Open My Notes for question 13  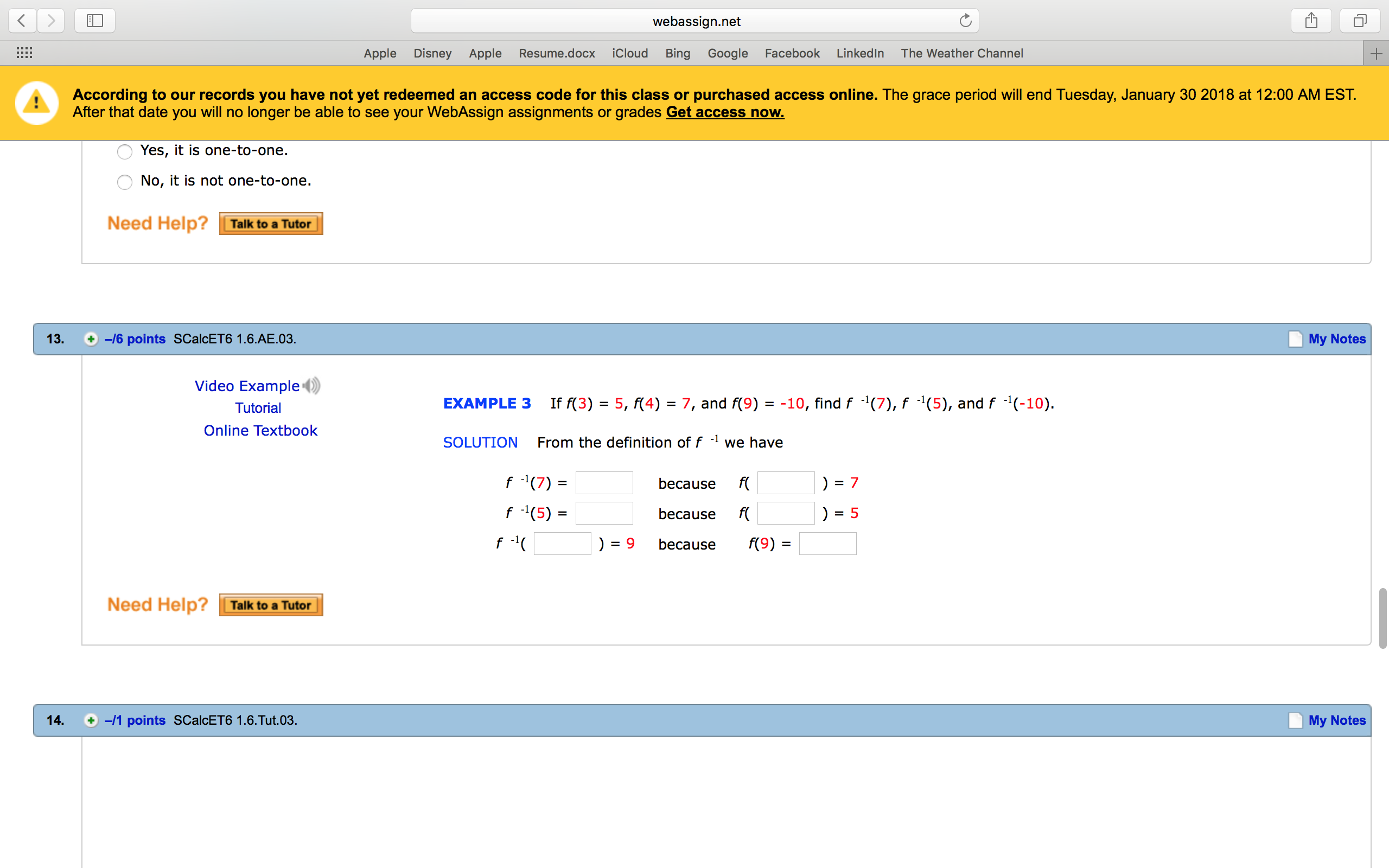point(1327,339)
